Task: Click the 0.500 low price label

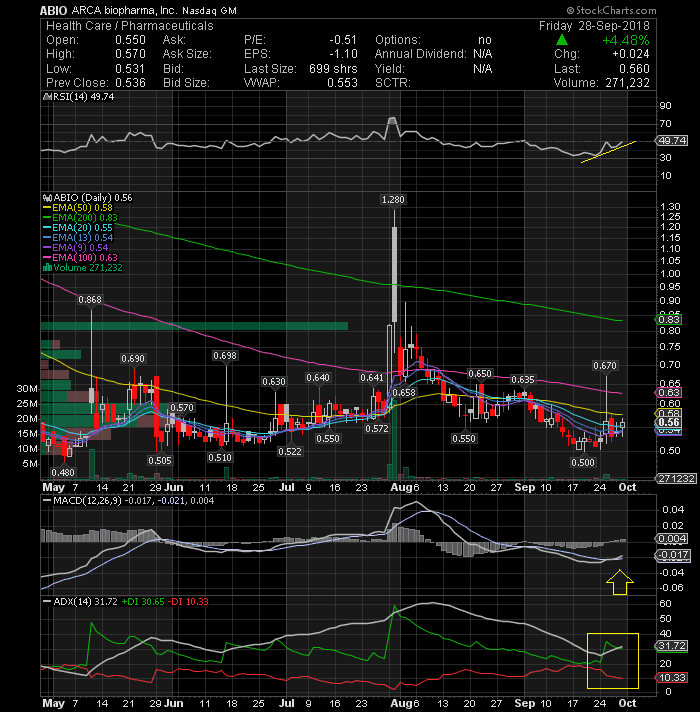Action: (x=583, y=462)
